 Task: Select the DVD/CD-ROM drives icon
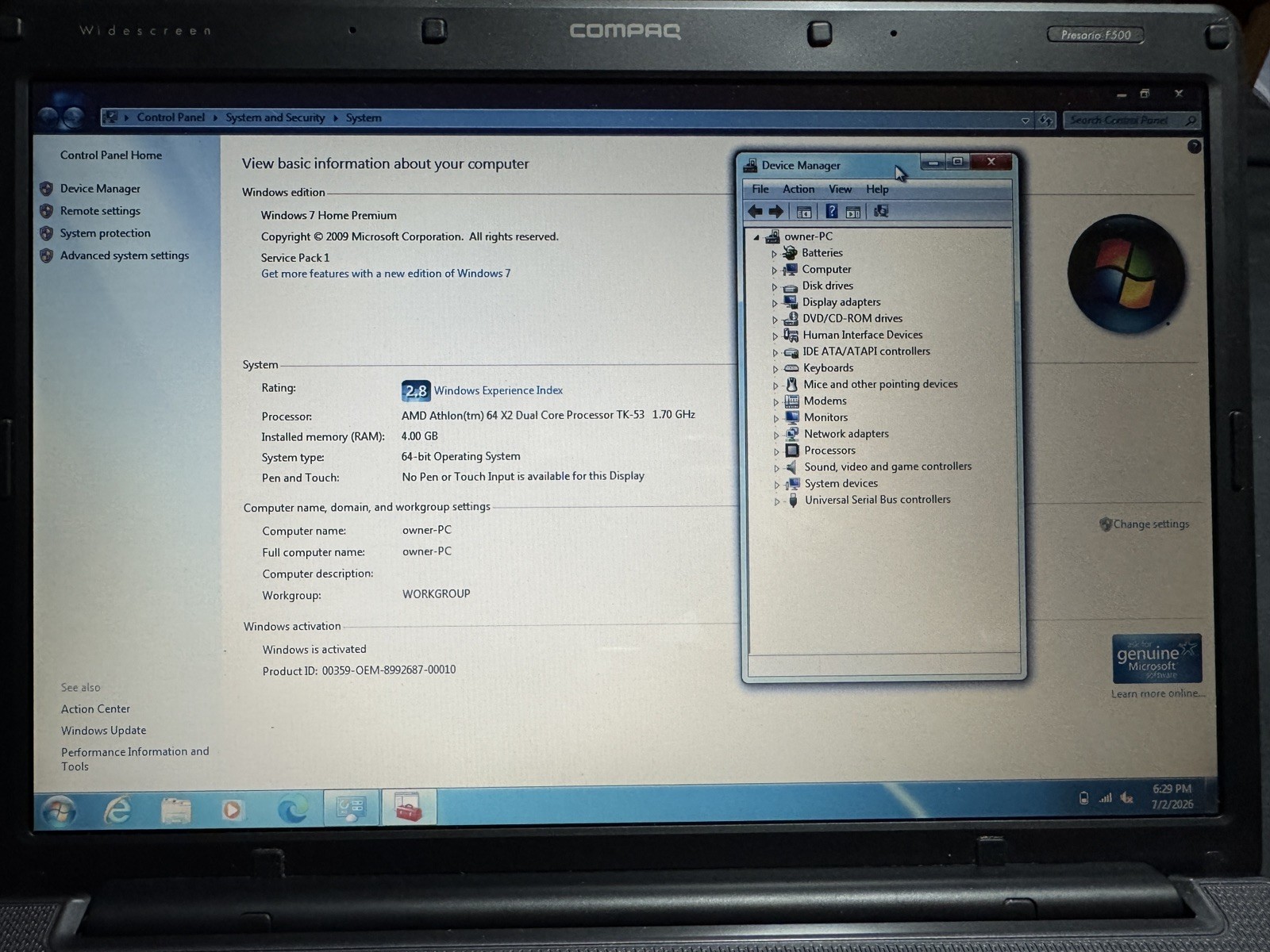tap(791, 319)
